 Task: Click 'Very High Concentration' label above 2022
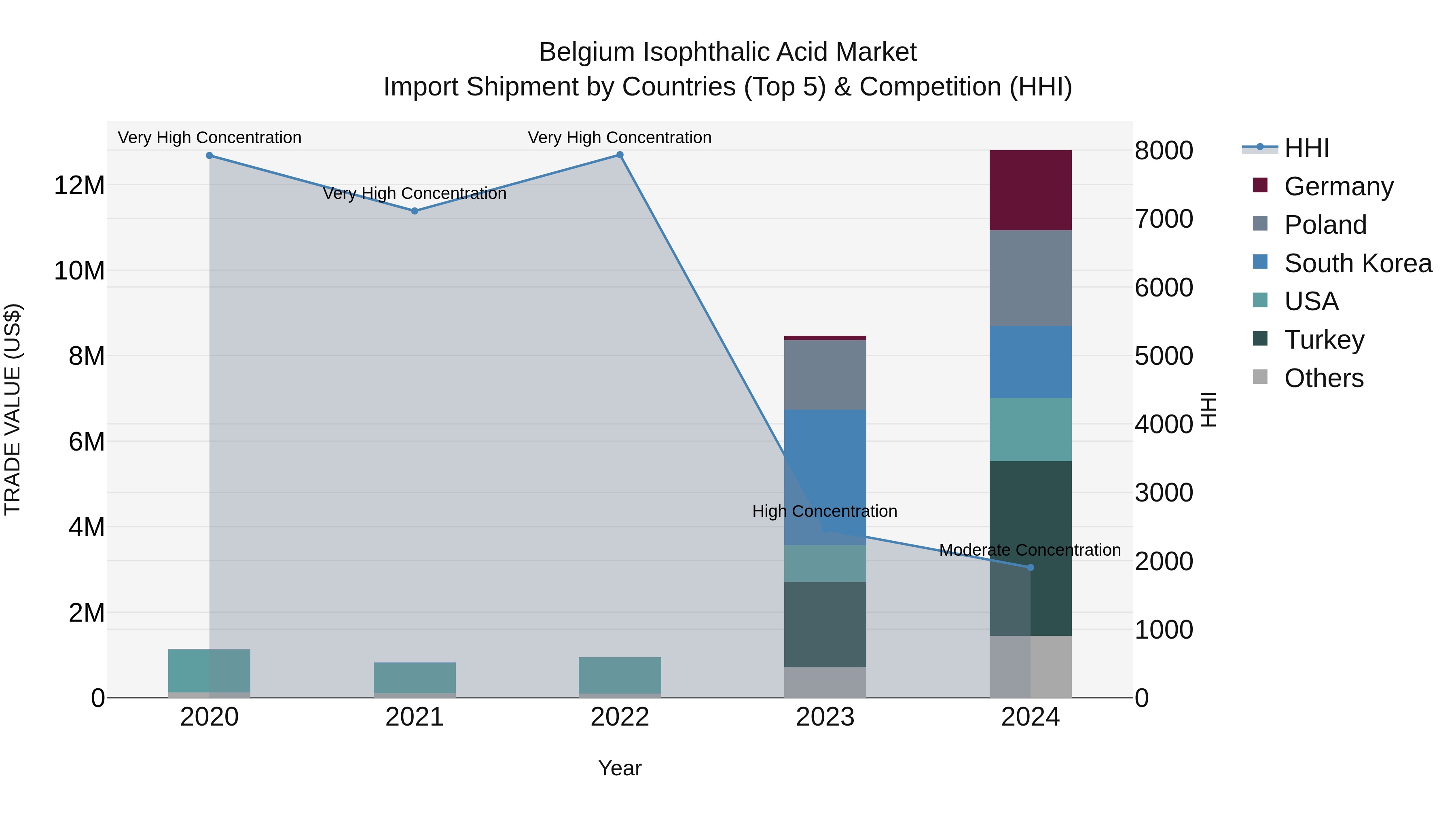tap(620, 138)
